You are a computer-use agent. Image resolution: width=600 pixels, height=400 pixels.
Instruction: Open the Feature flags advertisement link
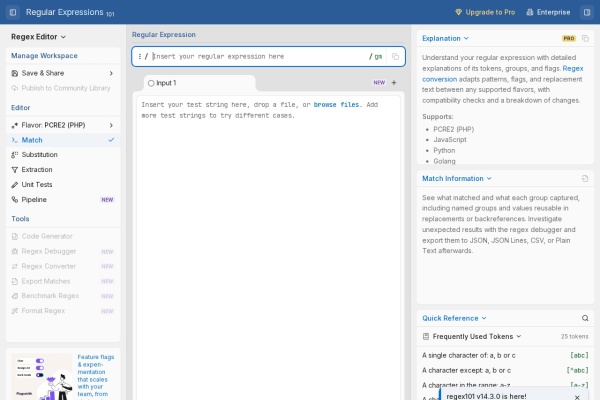click(96, 376)
